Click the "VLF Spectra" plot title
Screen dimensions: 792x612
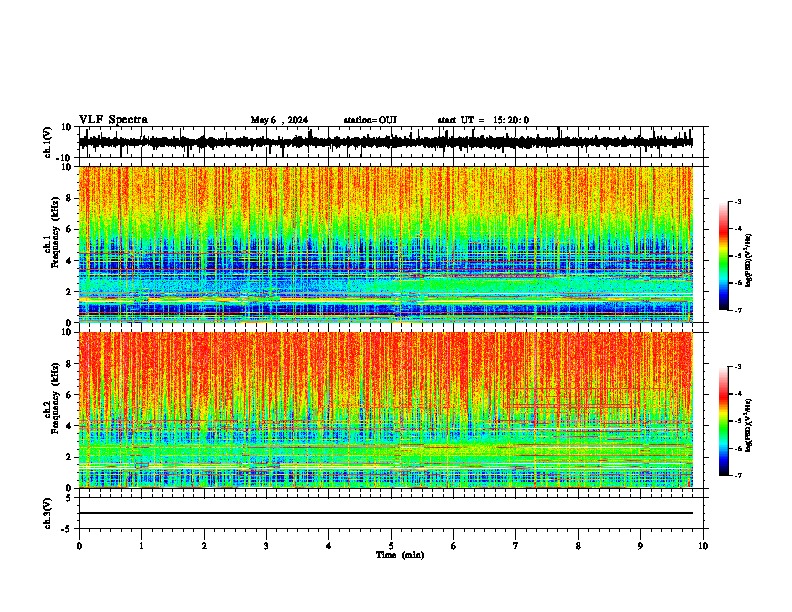pyautogui.click(x=113, y=120)
